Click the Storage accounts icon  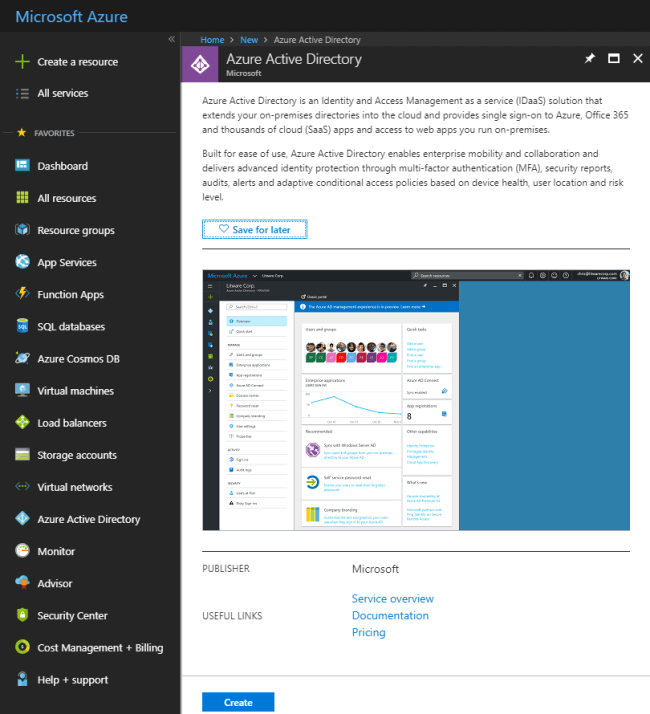click(22, 454)
